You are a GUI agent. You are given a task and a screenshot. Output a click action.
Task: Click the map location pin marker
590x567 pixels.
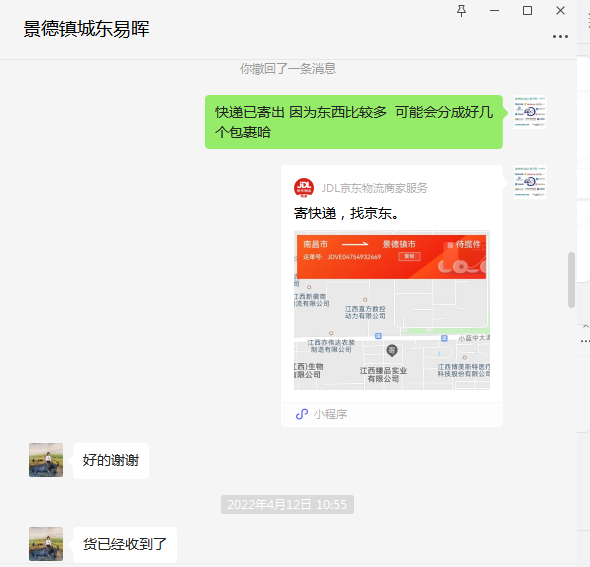tap(392, 351)
